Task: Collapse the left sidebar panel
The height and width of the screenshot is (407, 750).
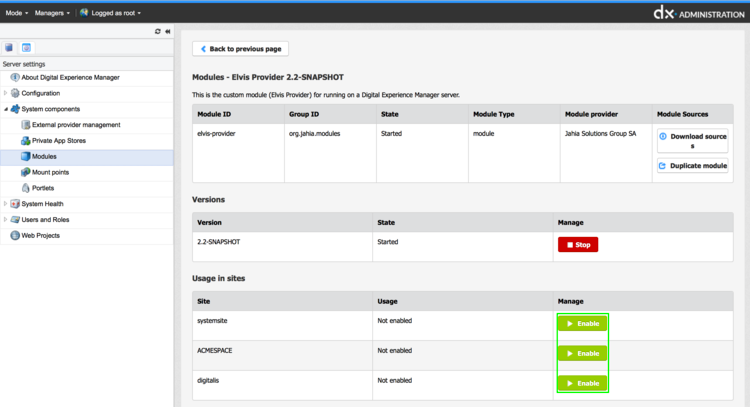Action: coord(168,31)
